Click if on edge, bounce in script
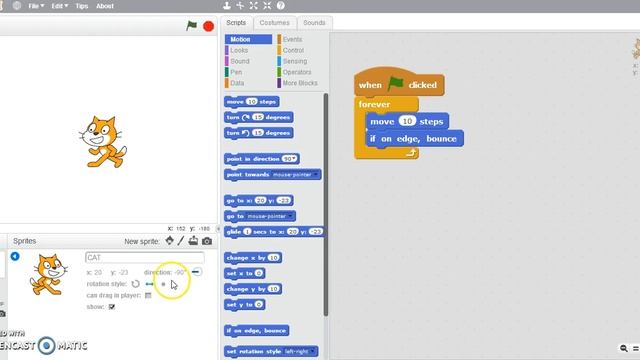Screen dimensions: 640x360 point(415,139)
